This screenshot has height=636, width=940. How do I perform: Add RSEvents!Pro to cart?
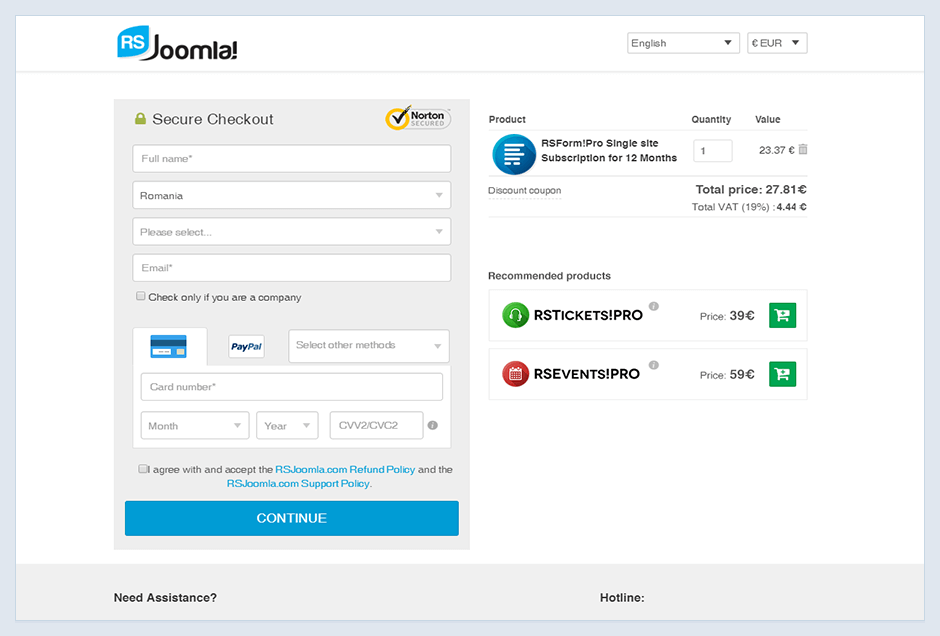click(x=782, y=375)
